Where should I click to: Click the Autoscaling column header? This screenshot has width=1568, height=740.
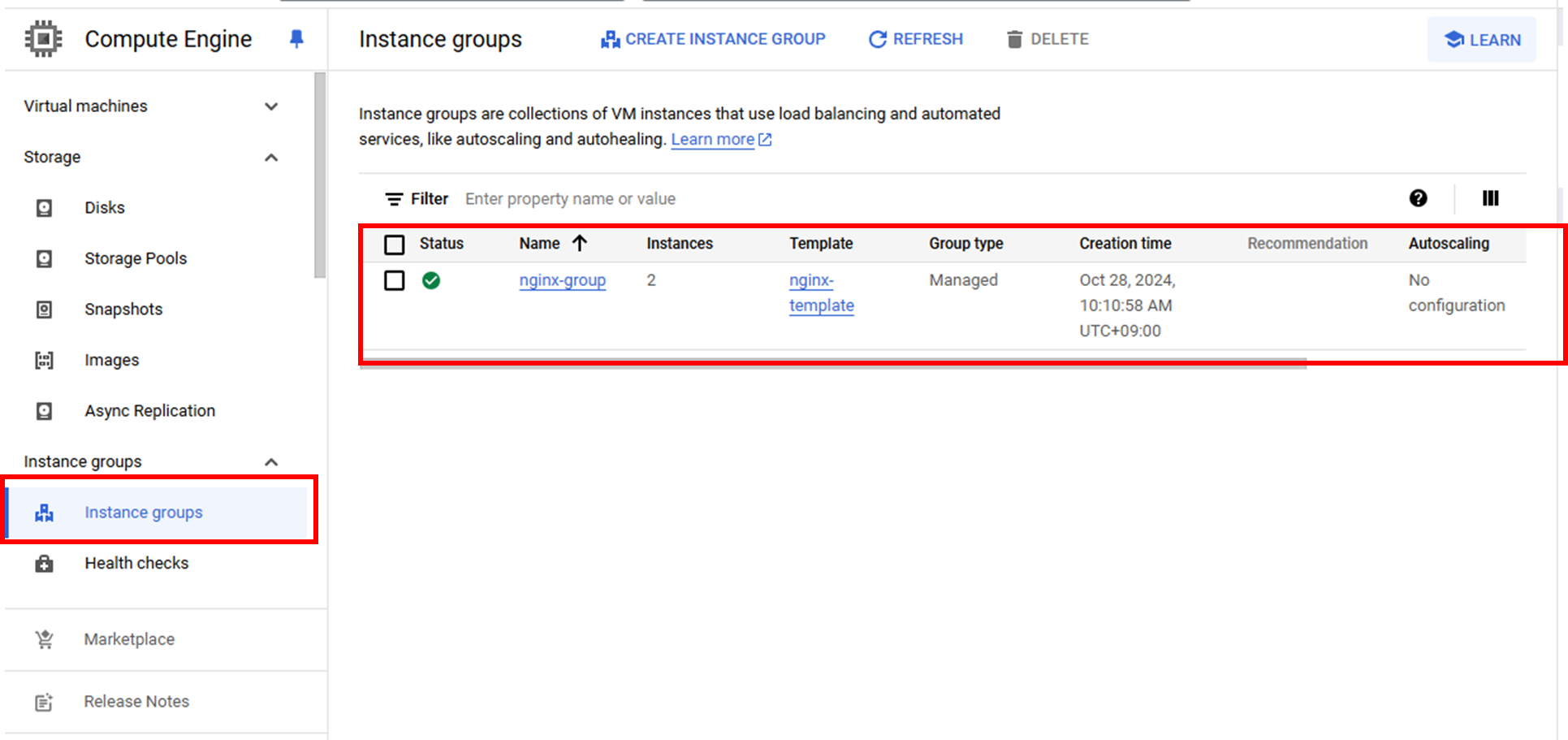1449,244
